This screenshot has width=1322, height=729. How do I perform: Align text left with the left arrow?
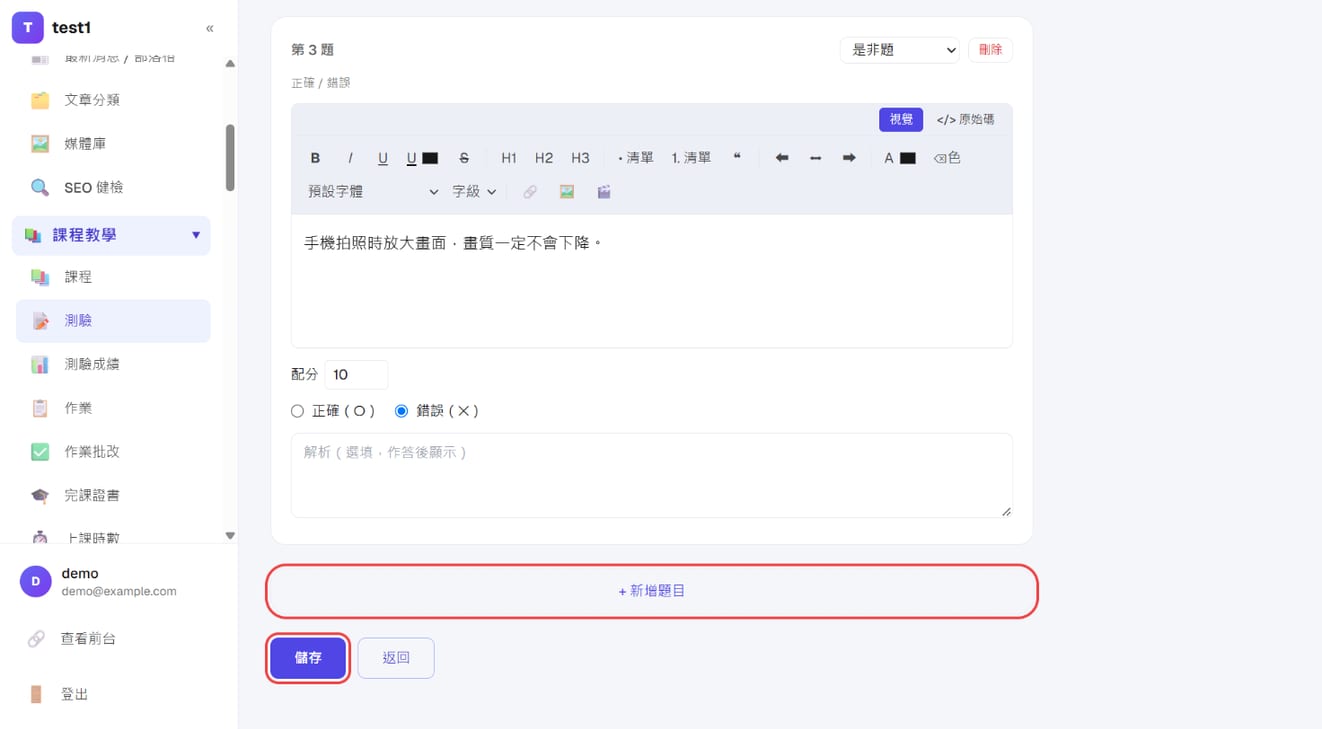[782, 158]
